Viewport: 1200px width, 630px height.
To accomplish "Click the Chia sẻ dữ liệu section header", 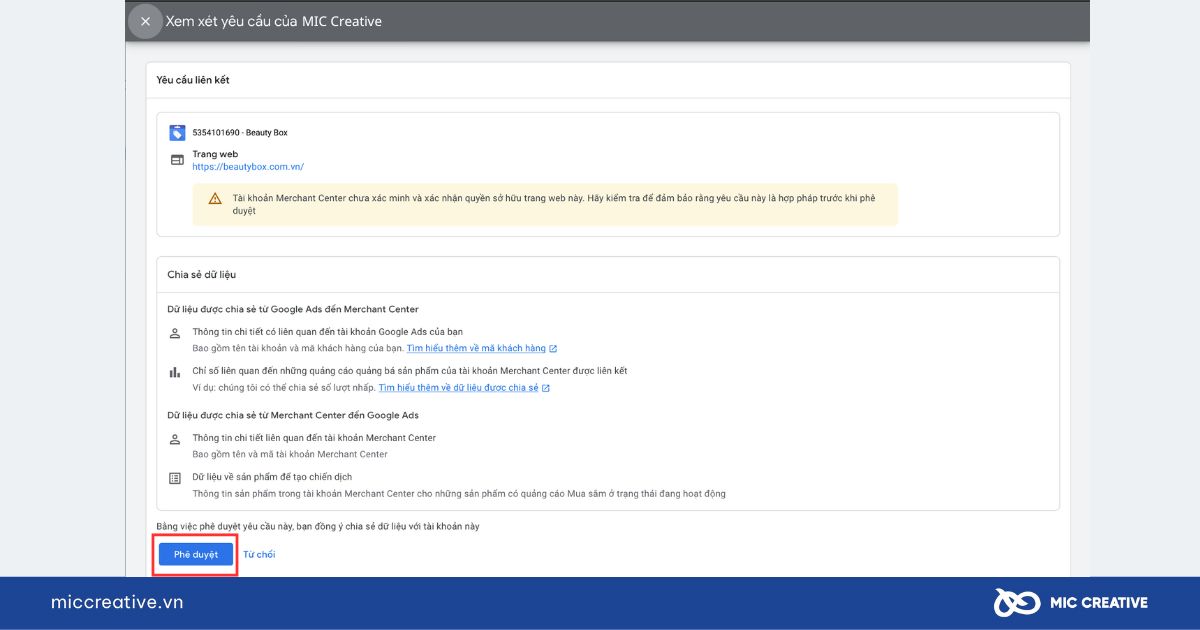I will tap(202, 274).
